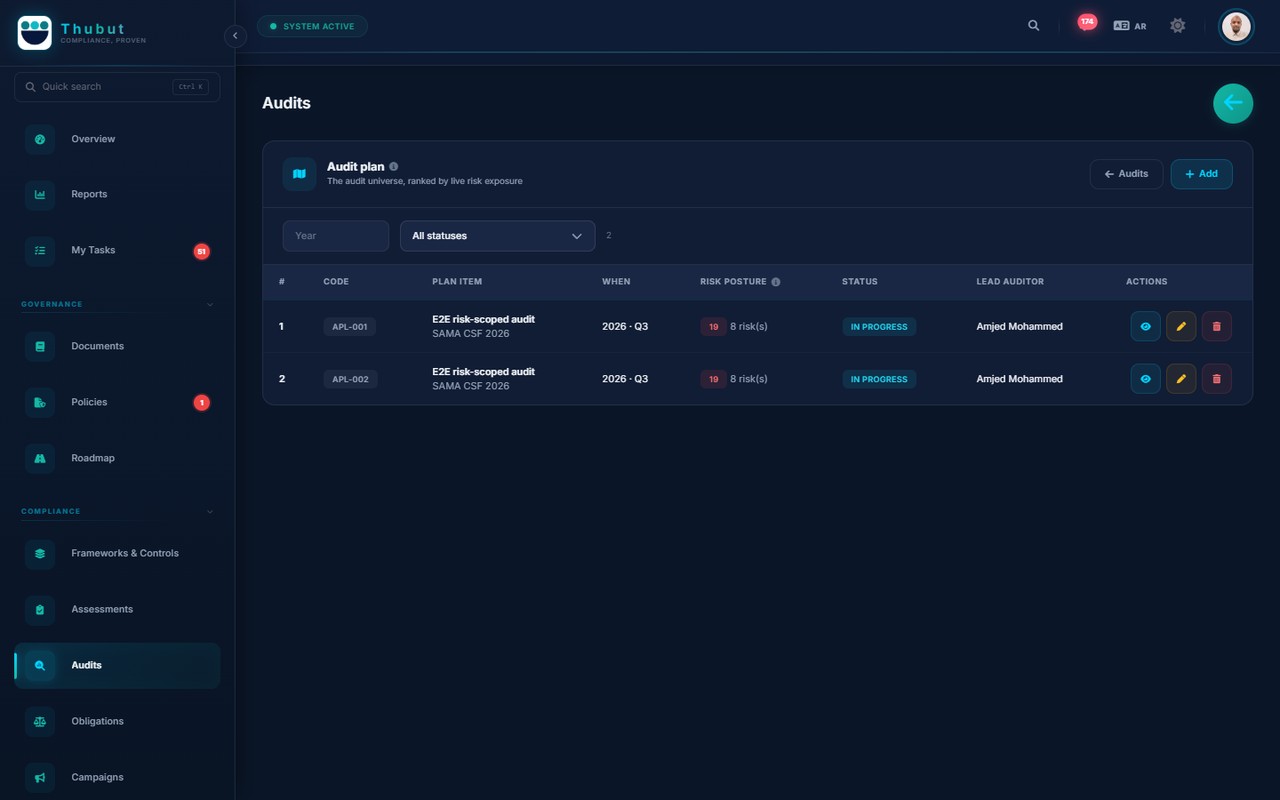Click the Audits back button

point(1126,174)
